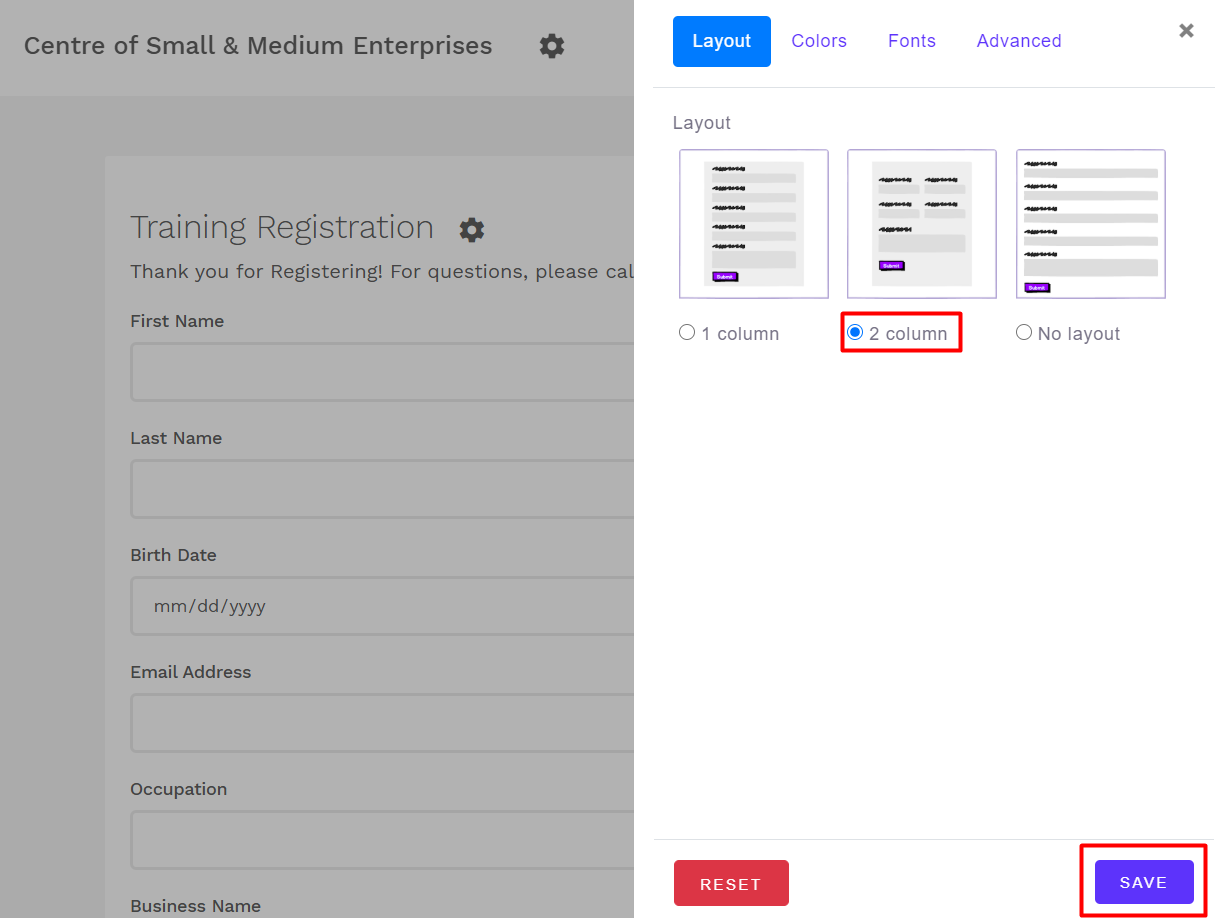Choose the No layout radio option
Screen dimensions: 1222x918
click(1024, 333)
